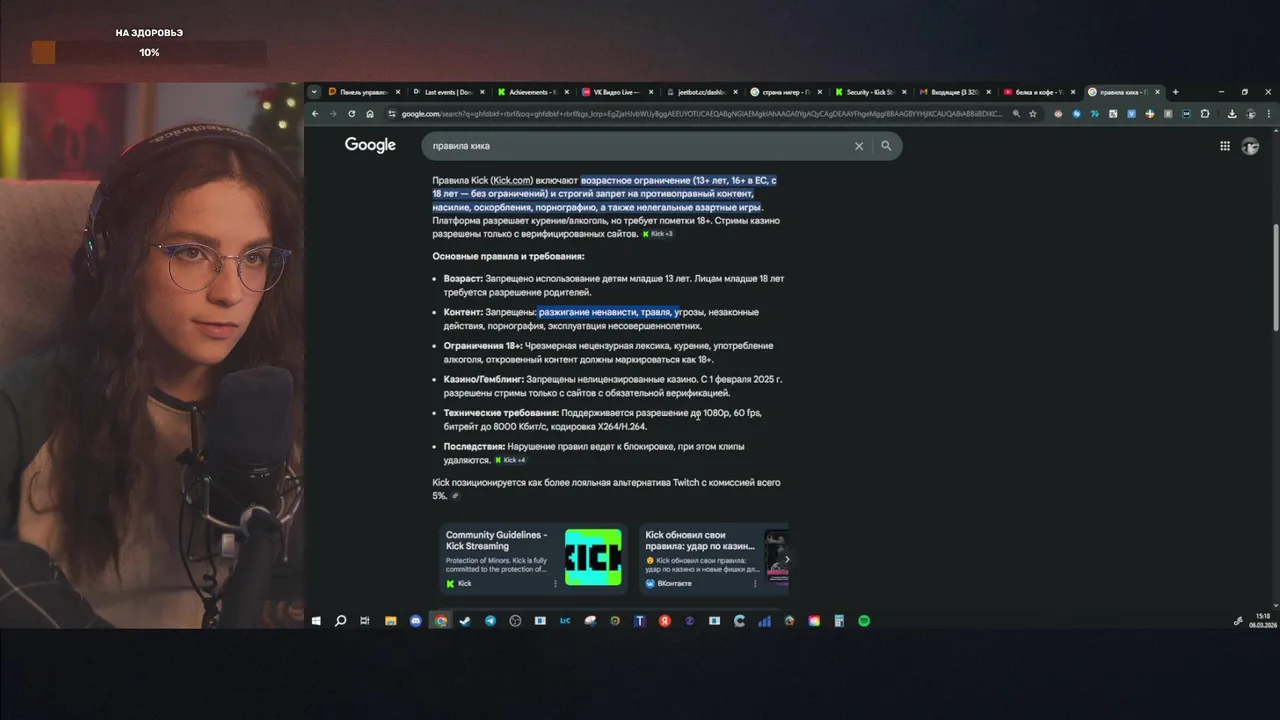Click the Основные правила и требования heading
The height and width of the screenshot is (720, 1280).
pyautogui.click(x=508, y=257)
